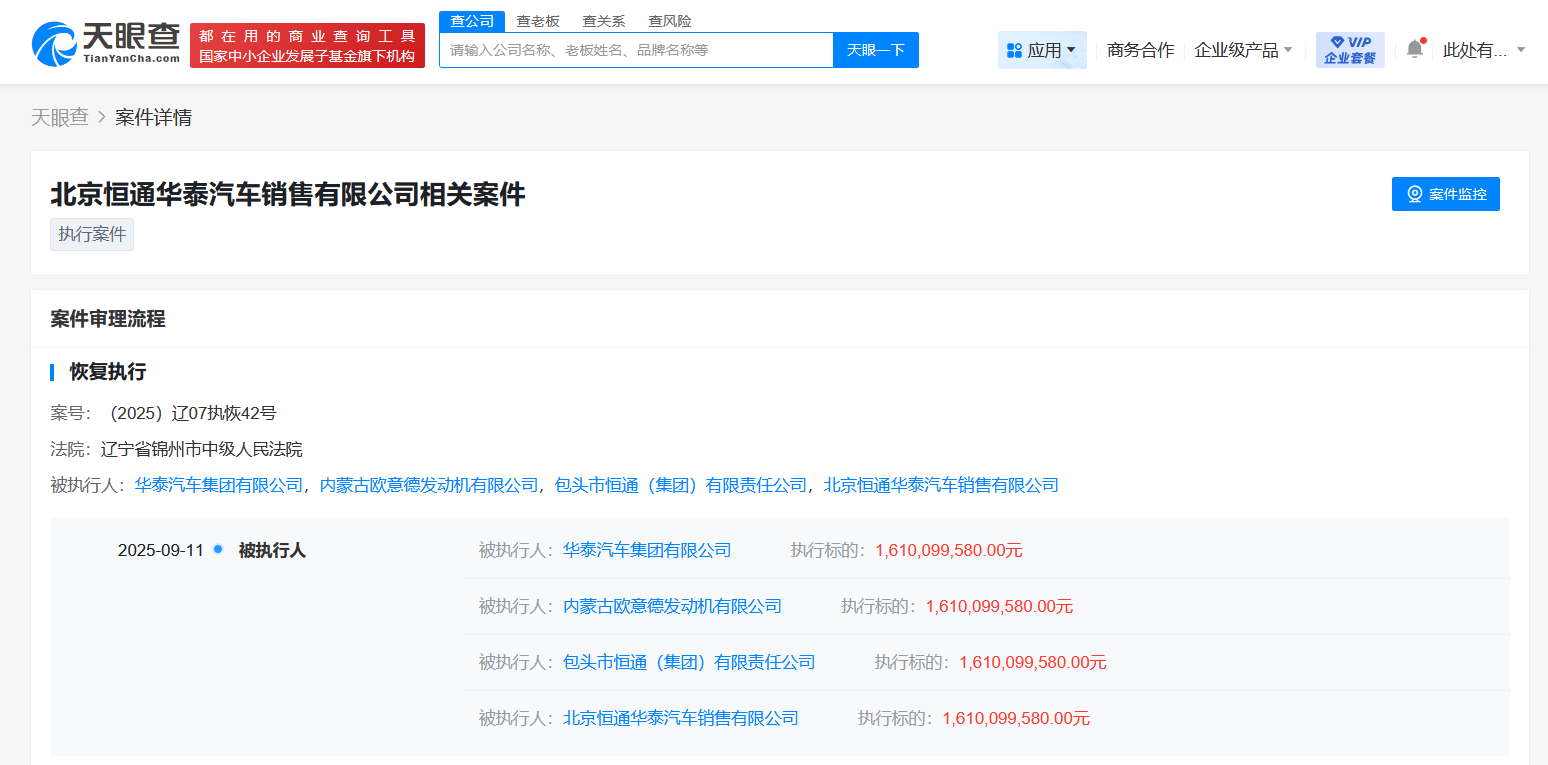Open 内蒙古欧意德发动机有限公司 in the 被执行人 header line
Image resolution: width=1548 pixels, height=765 pixels.
(x=429, y=485)
